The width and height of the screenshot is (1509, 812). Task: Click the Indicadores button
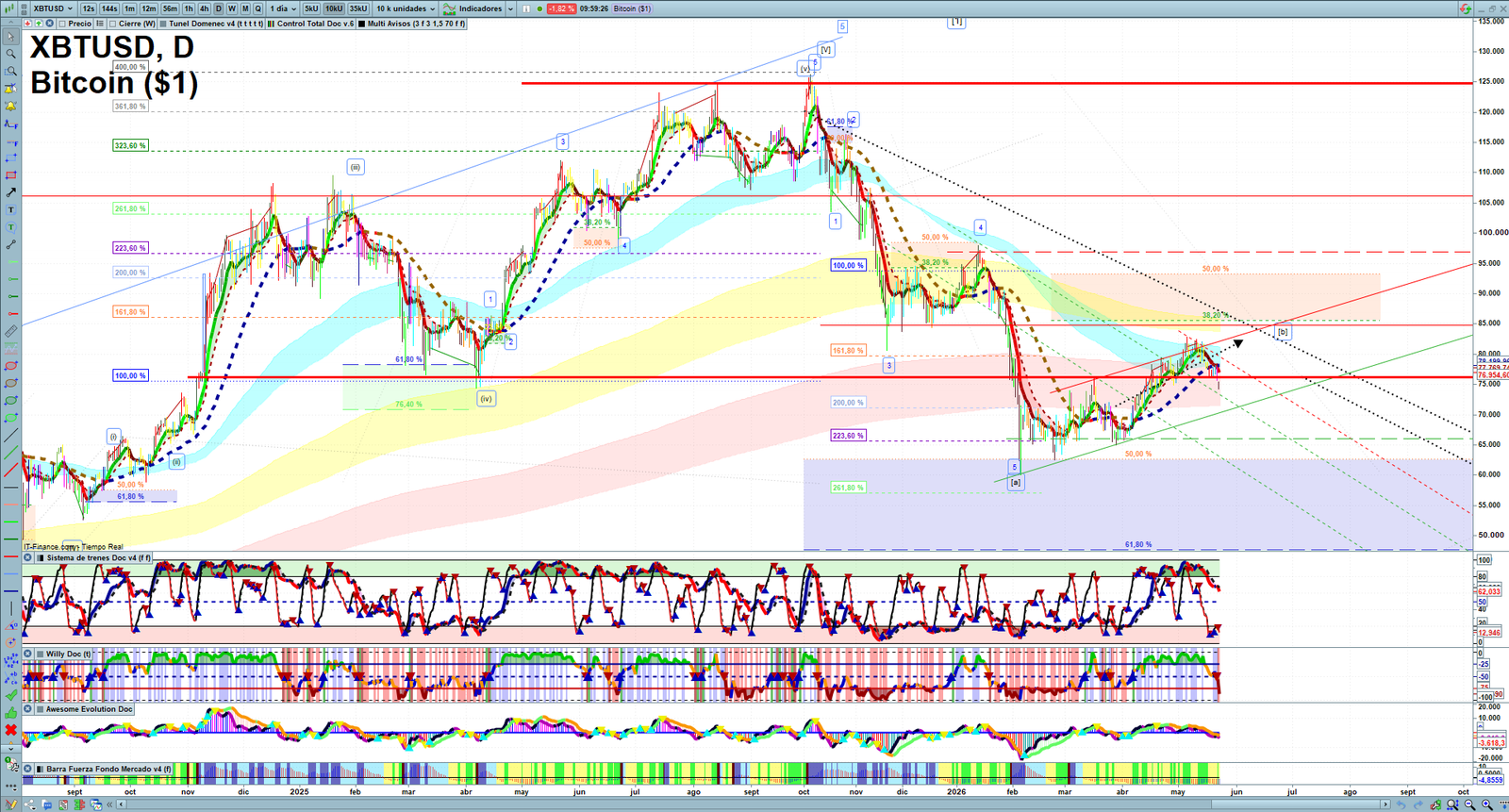(x=471, y=8)
